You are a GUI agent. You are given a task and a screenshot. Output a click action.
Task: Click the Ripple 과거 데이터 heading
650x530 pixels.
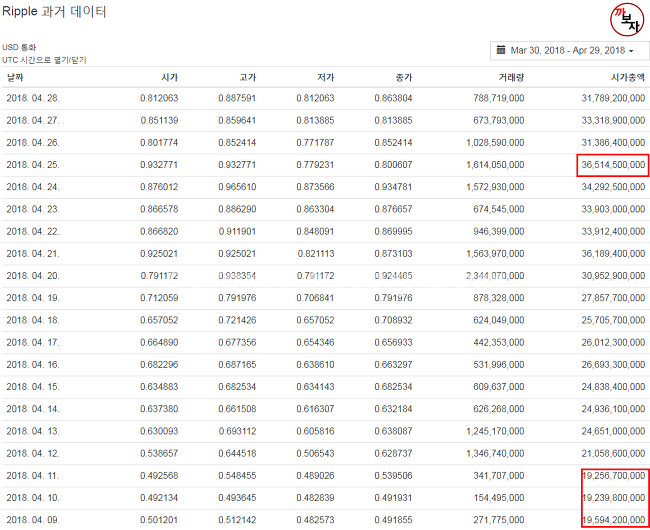click(x=54, y=11)
